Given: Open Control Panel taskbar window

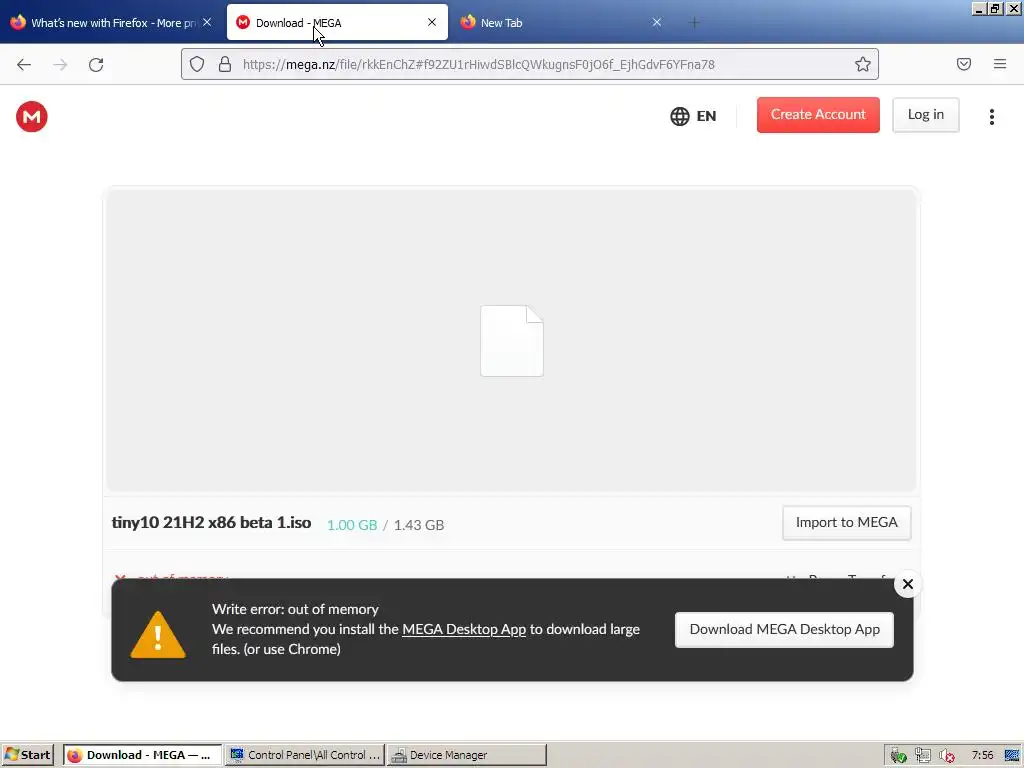Looking at the screenshot, I should point(306,755).
